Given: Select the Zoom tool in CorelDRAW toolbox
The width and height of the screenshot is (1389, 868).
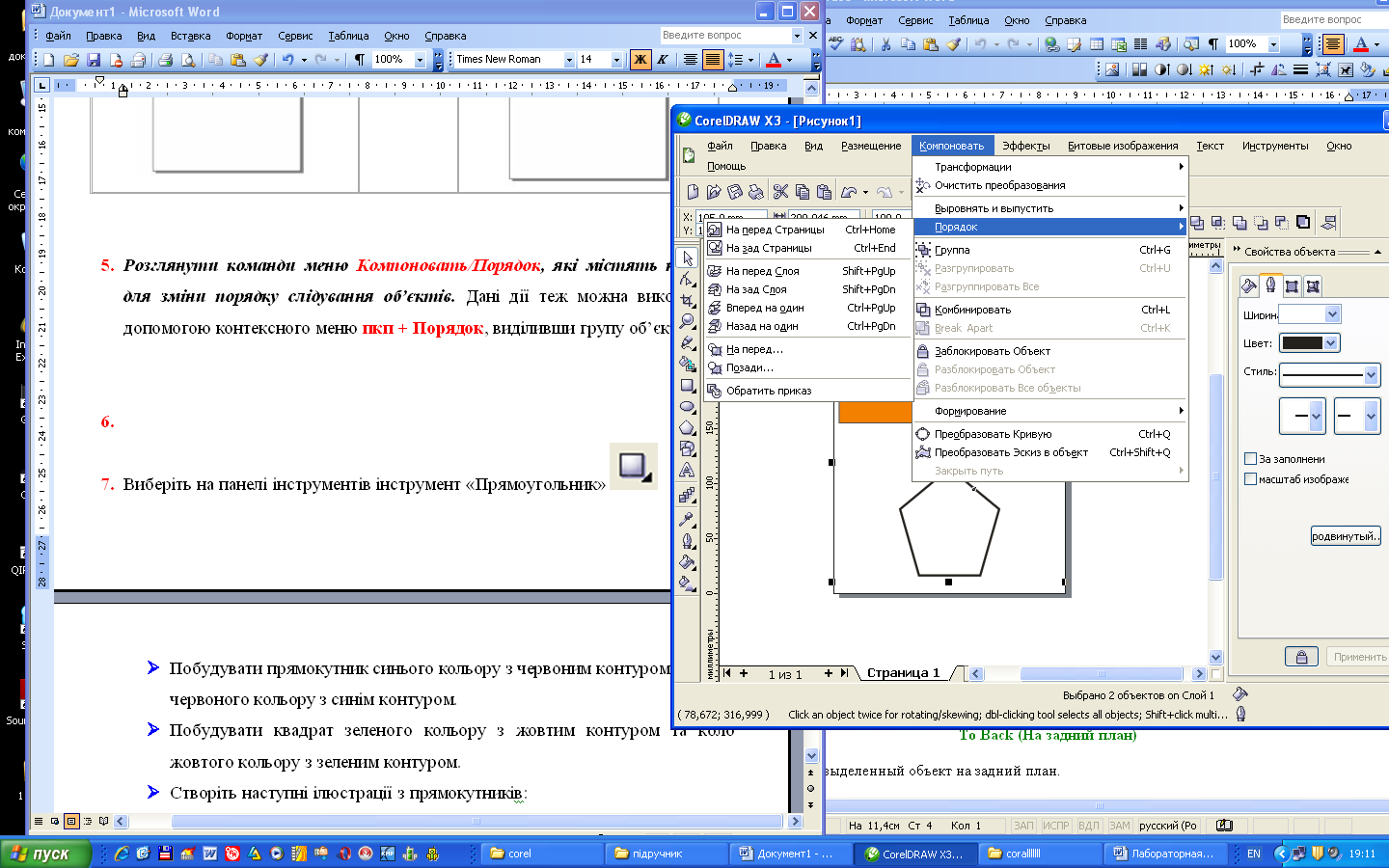Looking at the screenshot, I should coord(687,322).
